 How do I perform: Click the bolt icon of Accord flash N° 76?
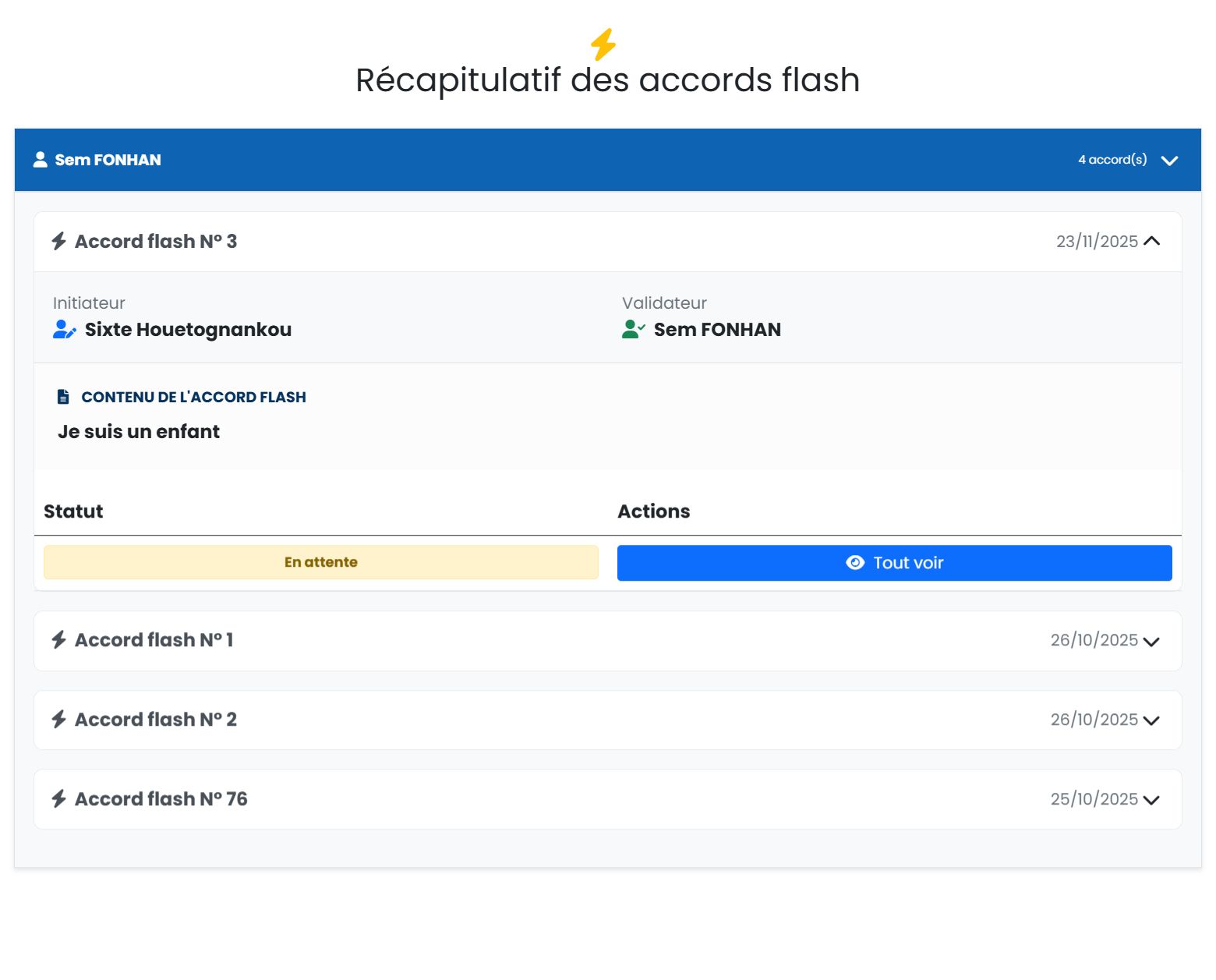59,798
